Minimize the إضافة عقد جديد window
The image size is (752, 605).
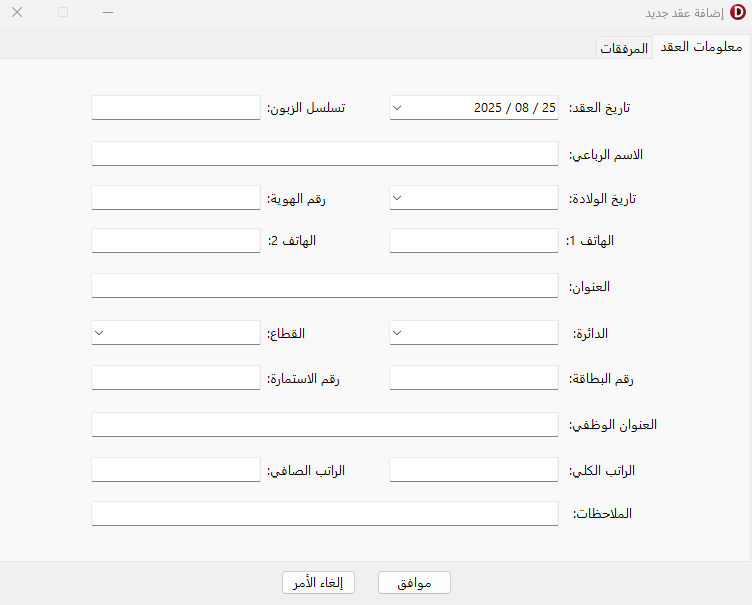(x=108, y=12)
